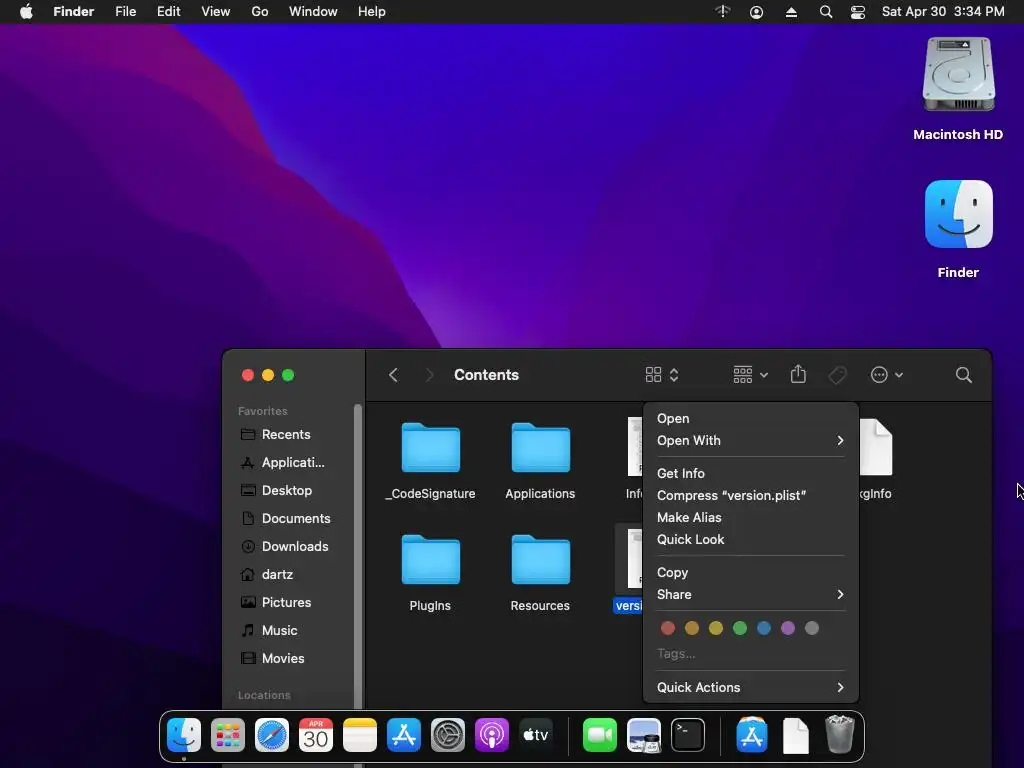Choose Open in the context menu
The height and width of the screenshot is (768, 1024).
[x=750, y=419]
